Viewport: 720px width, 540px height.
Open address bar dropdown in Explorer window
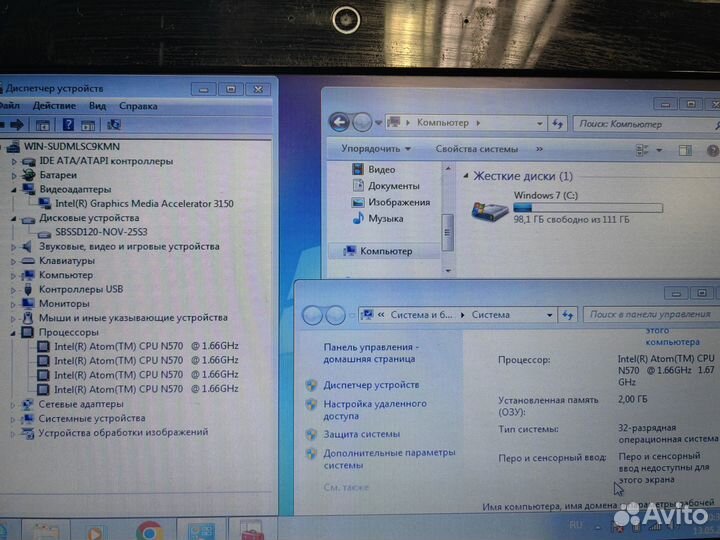click(540, 124)
